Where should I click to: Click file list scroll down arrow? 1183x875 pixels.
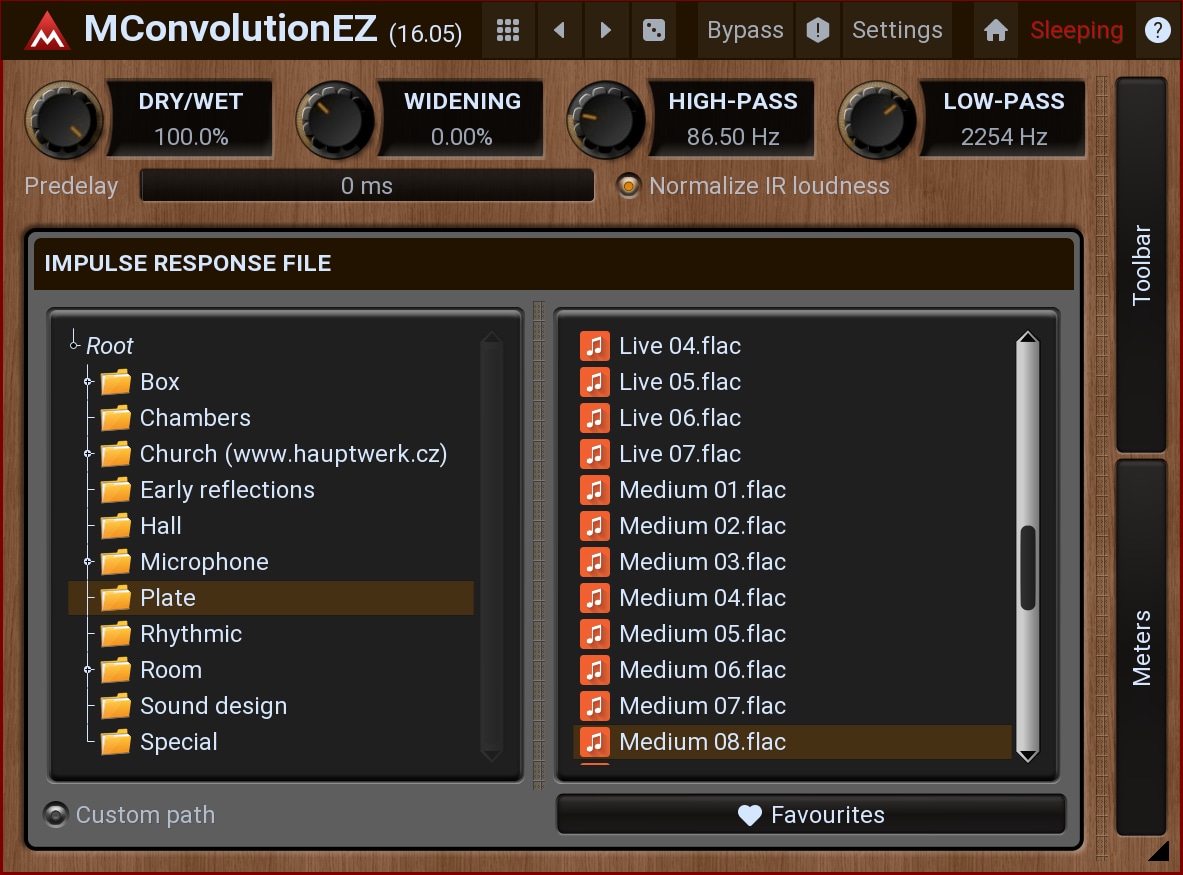(1028, 754)
